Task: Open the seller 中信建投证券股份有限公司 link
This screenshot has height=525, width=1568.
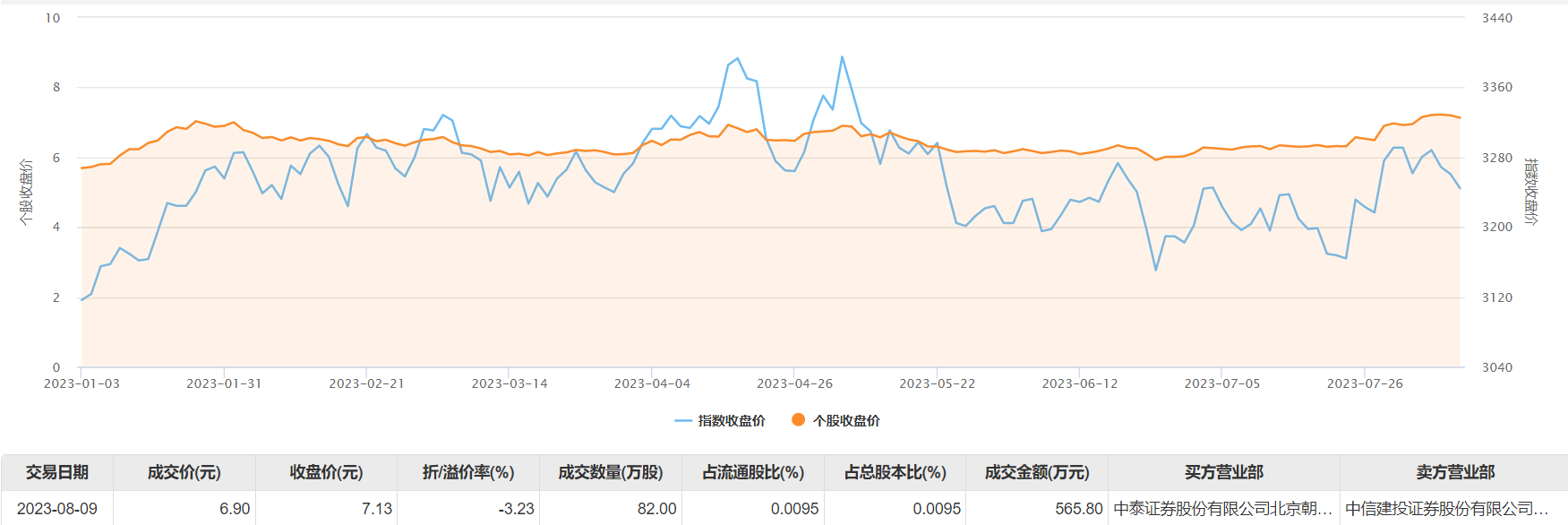Action: point(1447,509)
